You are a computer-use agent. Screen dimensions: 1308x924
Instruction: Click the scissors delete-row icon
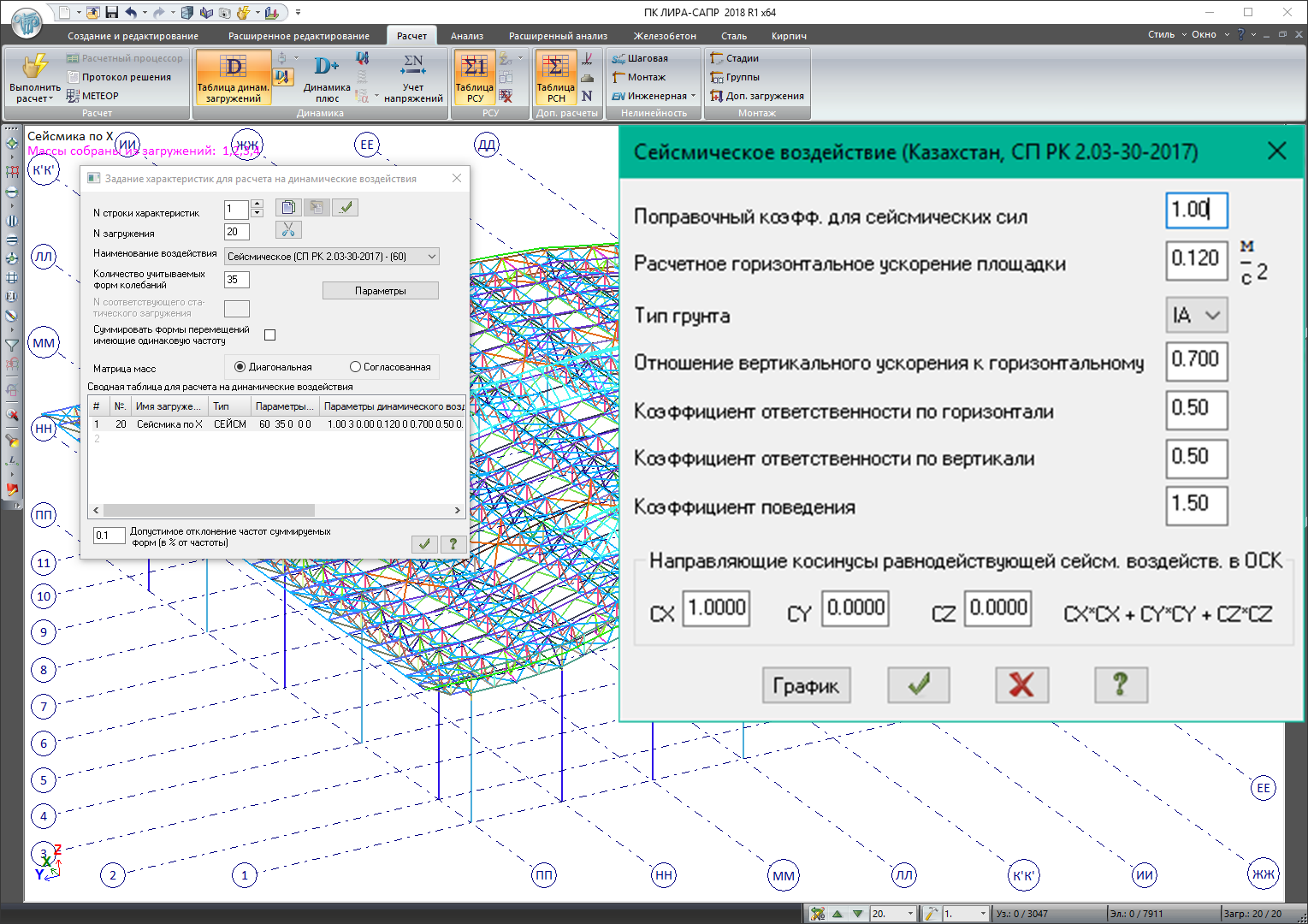click(288, 229)
